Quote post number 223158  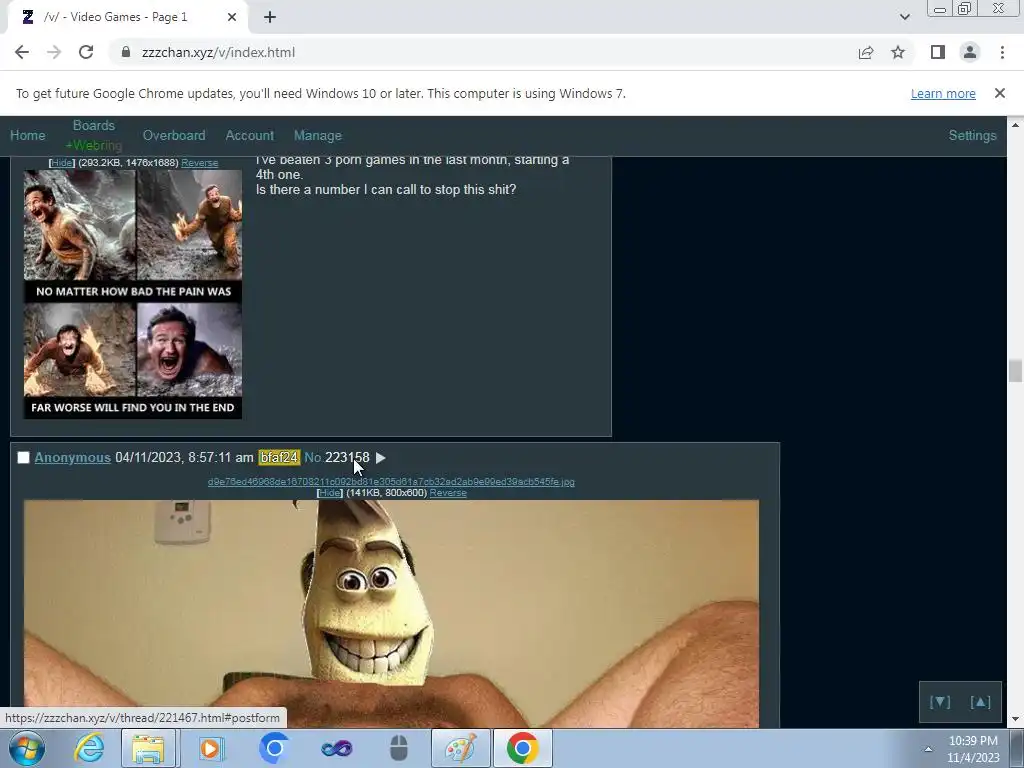coord(347,458)
